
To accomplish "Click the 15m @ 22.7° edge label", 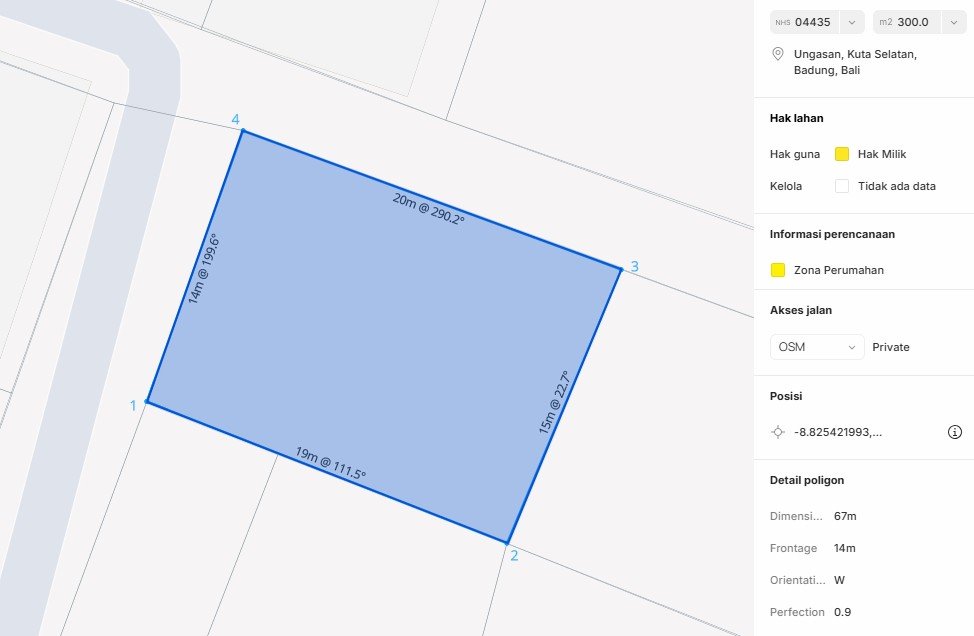I will coord(554,403).
